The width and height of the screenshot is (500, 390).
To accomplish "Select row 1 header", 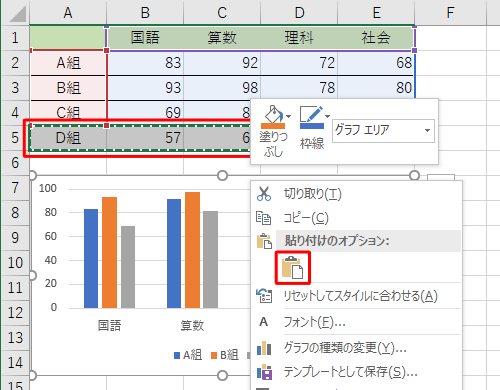I will pyautogui.click(x=15, y=38).
